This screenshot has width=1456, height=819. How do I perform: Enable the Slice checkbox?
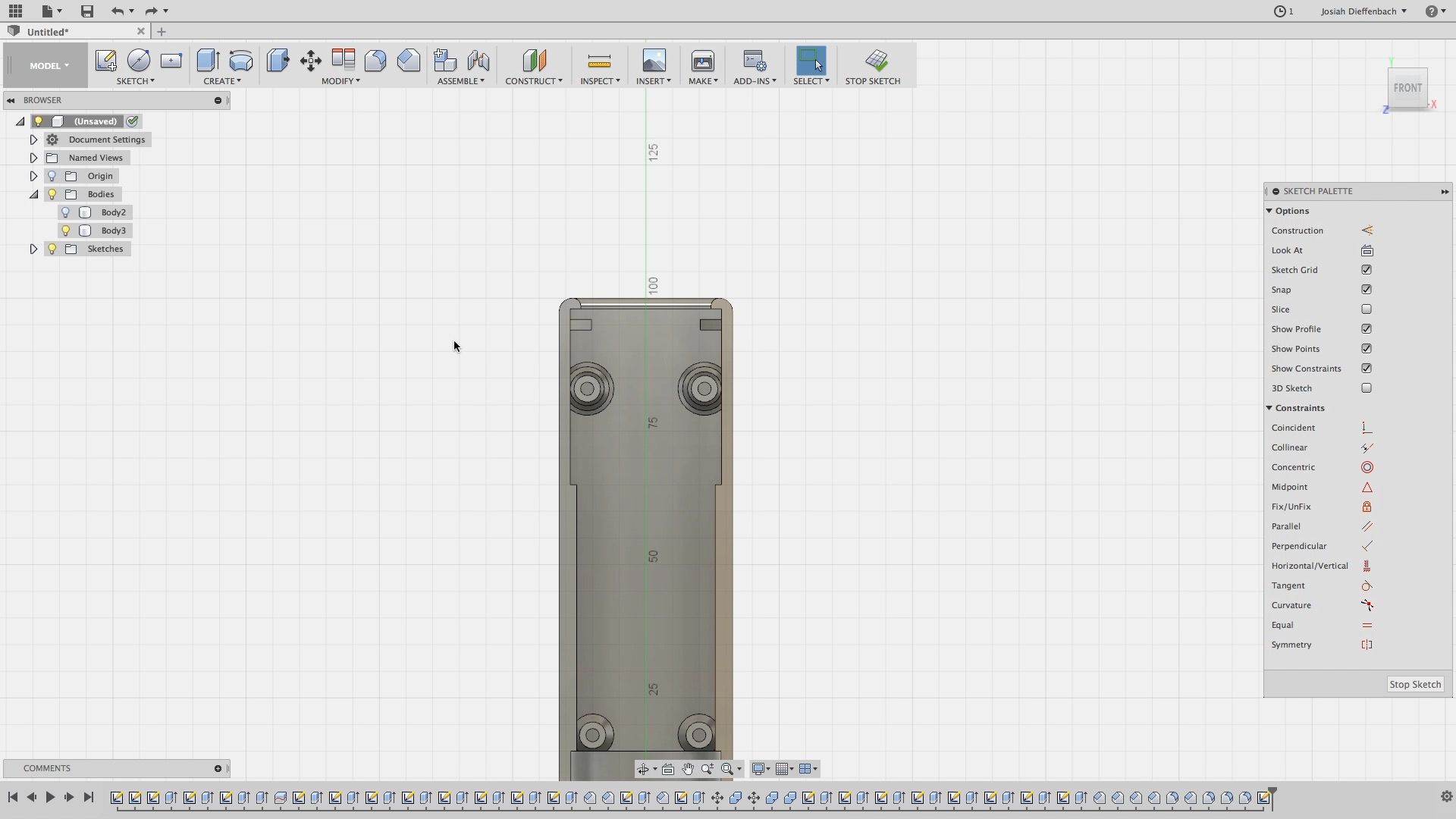[1367, 309]
